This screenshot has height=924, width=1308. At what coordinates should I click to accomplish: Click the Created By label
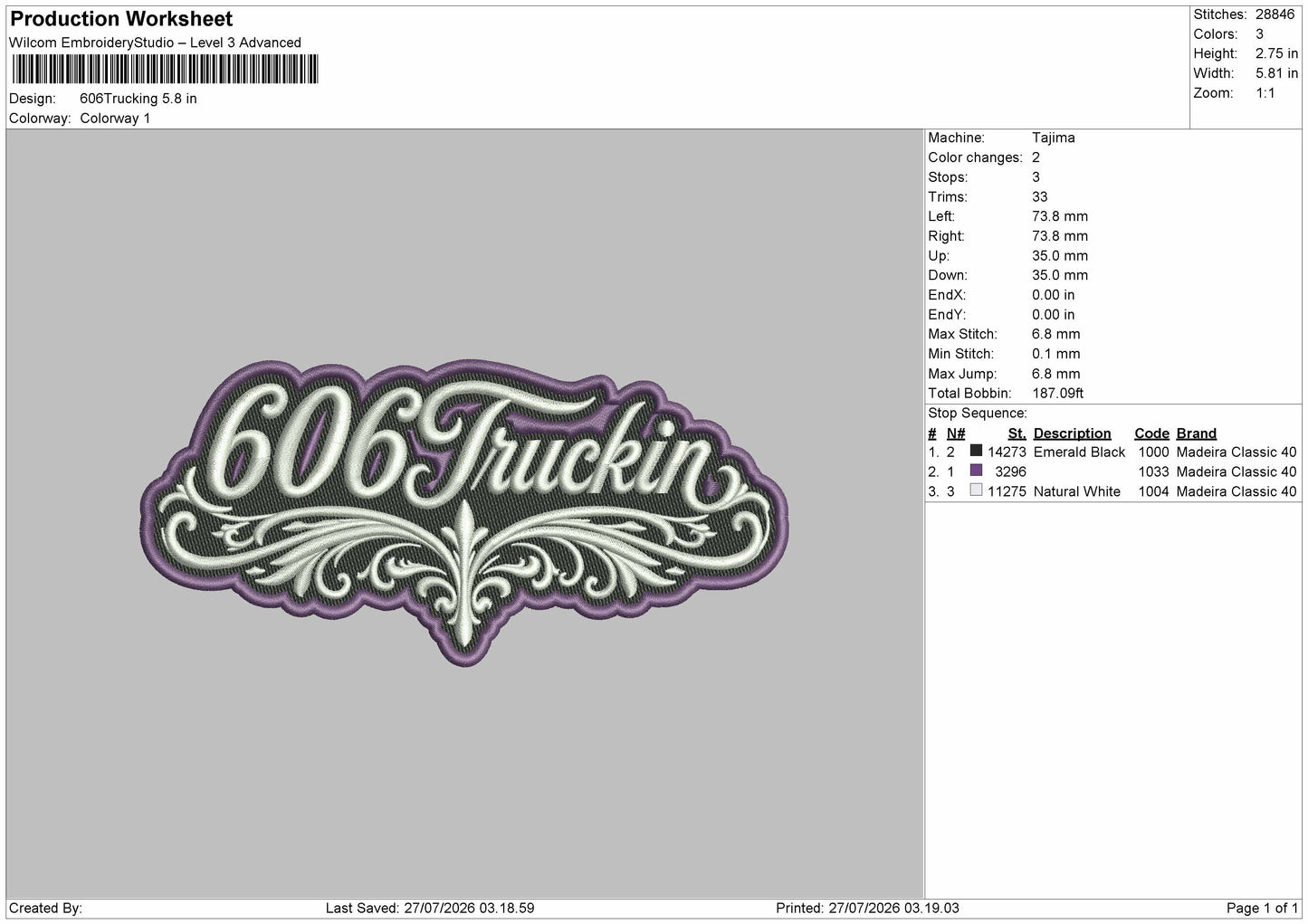coord(45,909)
